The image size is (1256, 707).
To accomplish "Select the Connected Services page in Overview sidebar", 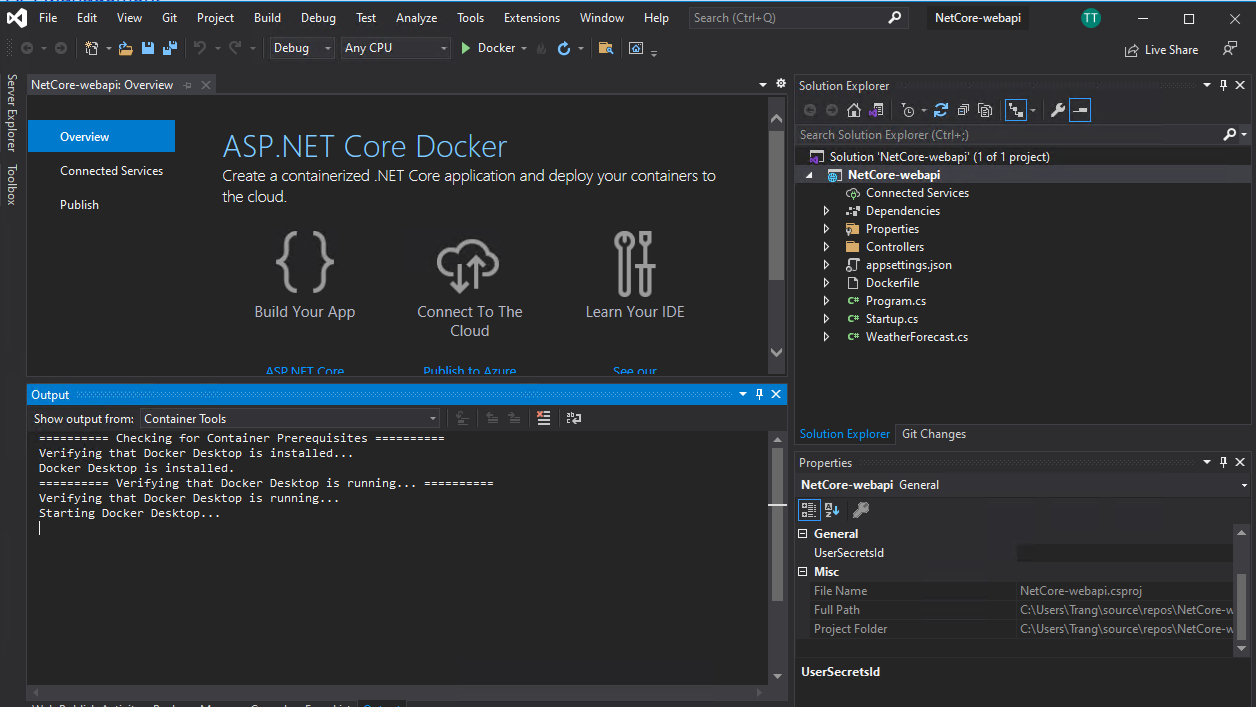I will [x=111, y=171].
